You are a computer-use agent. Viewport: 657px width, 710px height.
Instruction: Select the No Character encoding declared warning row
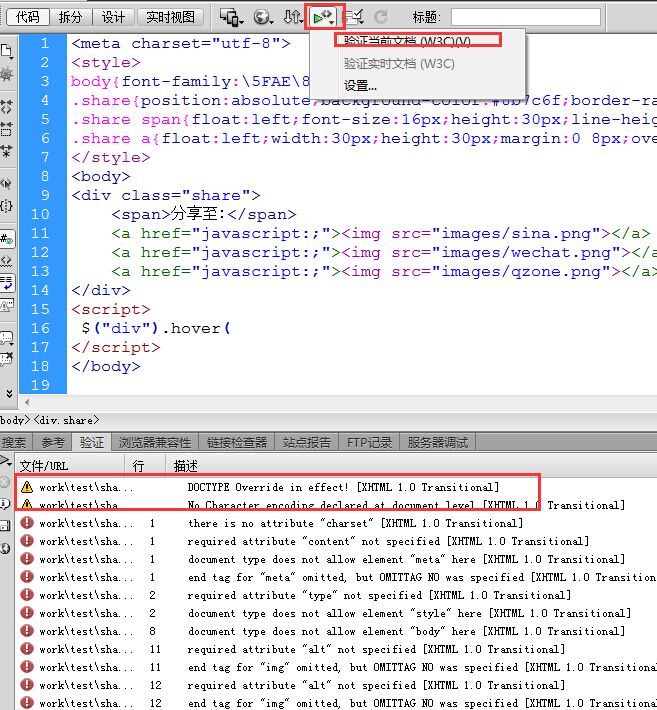coord(336,505)
